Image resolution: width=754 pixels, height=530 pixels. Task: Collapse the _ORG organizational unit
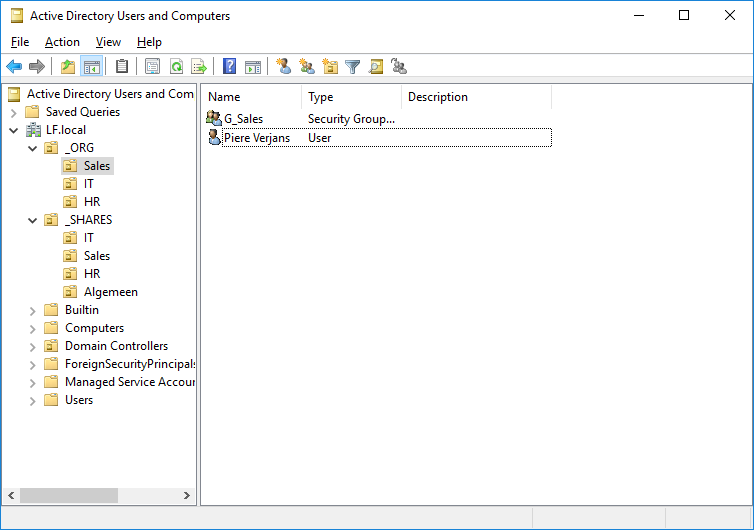point(32,149)
